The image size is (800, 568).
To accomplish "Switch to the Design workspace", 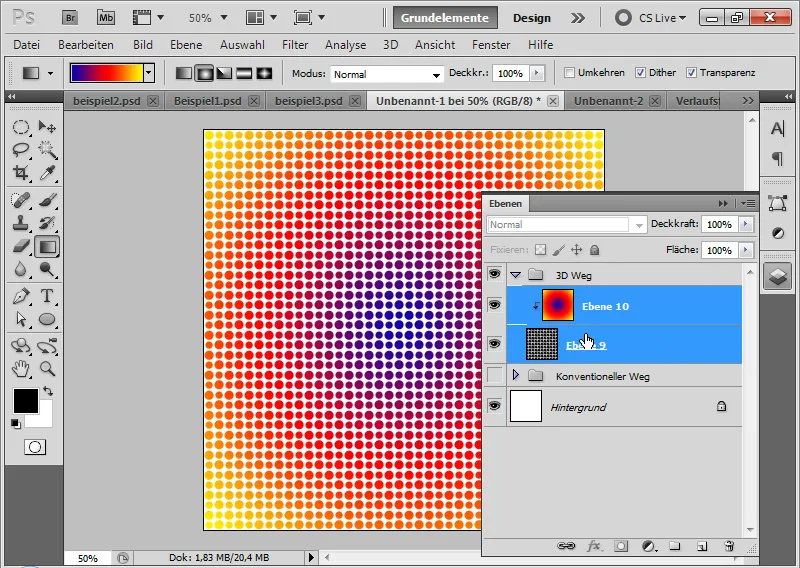I will 531,18.
